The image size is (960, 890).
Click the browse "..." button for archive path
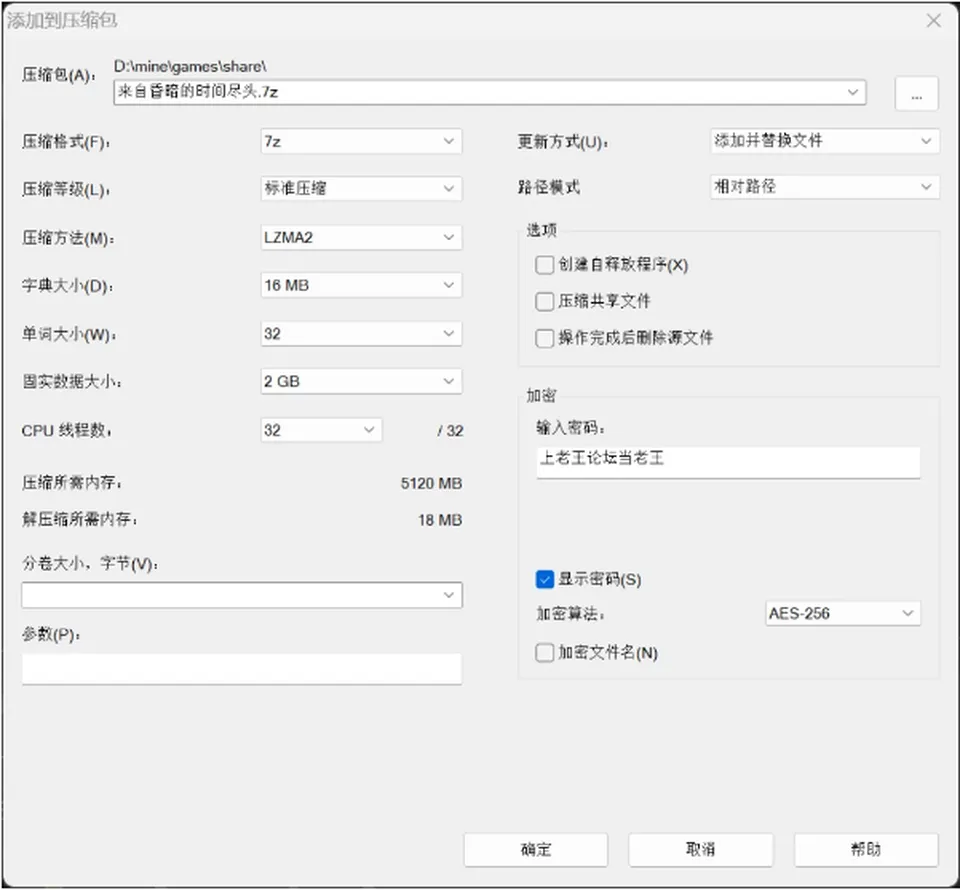pyautogui.click(x=916, y=94)
